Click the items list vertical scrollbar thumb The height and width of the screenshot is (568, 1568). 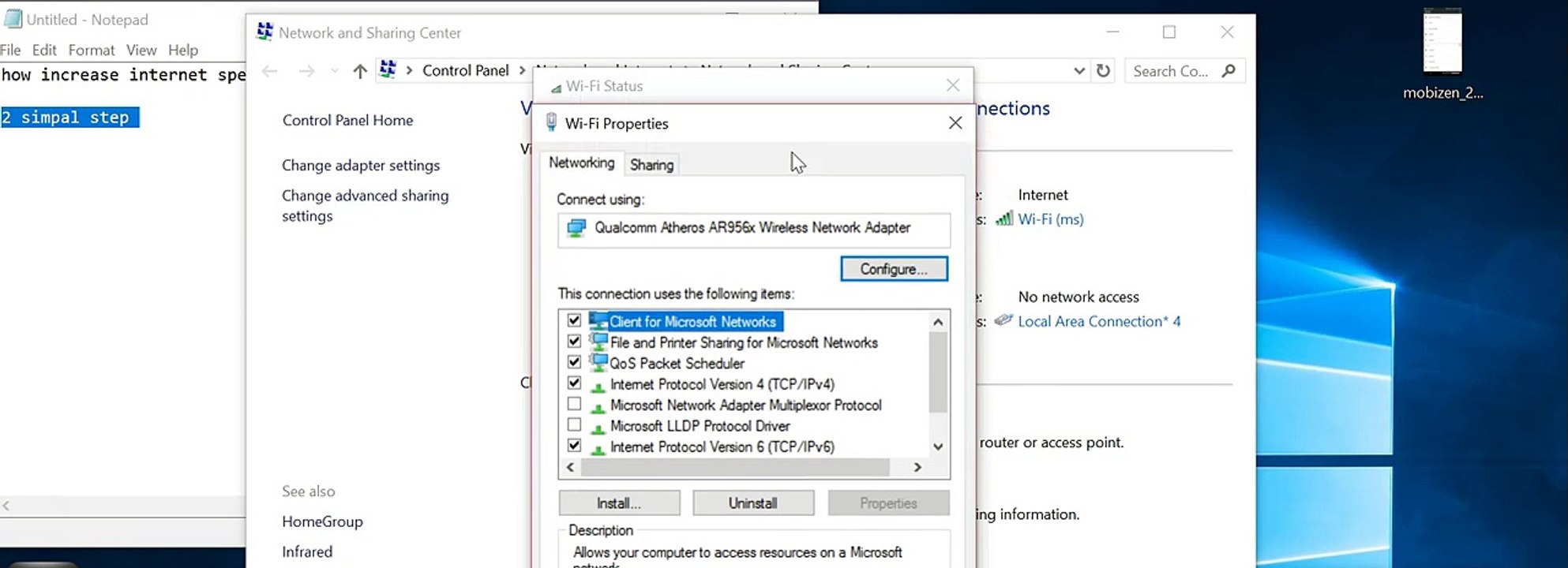[938, 372]
